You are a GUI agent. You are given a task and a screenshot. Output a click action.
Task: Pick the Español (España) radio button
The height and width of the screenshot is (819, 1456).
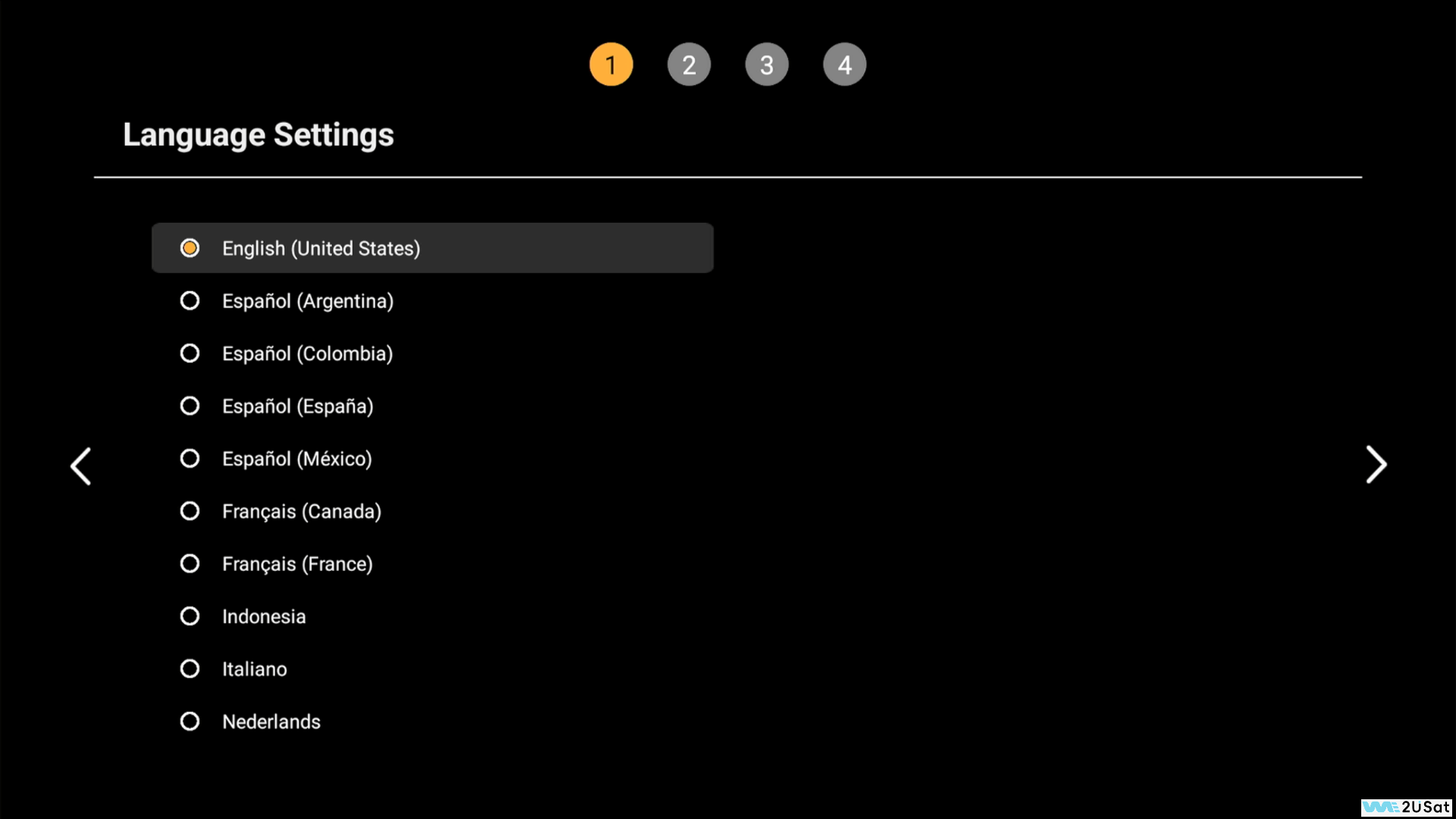pos(190,406)
